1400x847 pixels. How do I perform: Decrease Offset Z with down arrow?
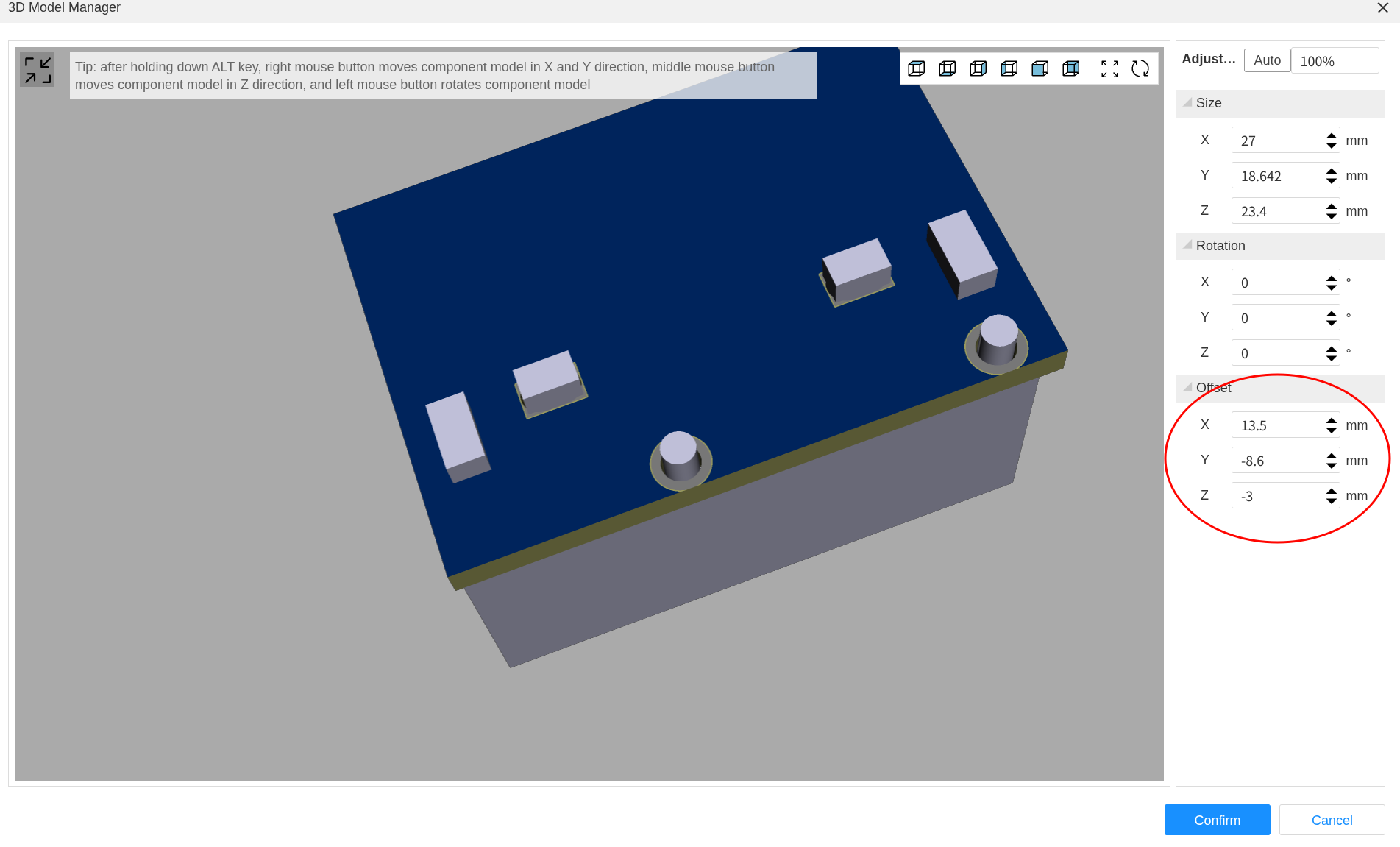coord(1332,501)
